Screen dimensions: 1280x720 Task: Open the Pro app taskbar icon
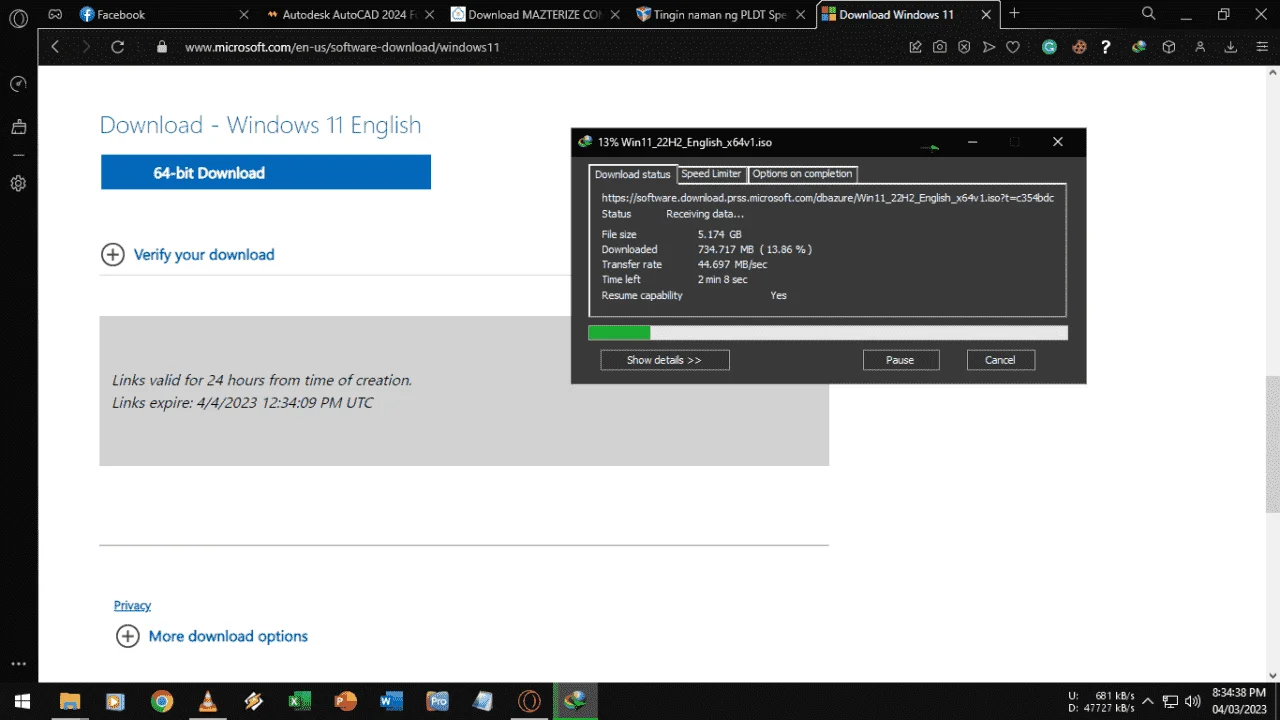[437, 701]
